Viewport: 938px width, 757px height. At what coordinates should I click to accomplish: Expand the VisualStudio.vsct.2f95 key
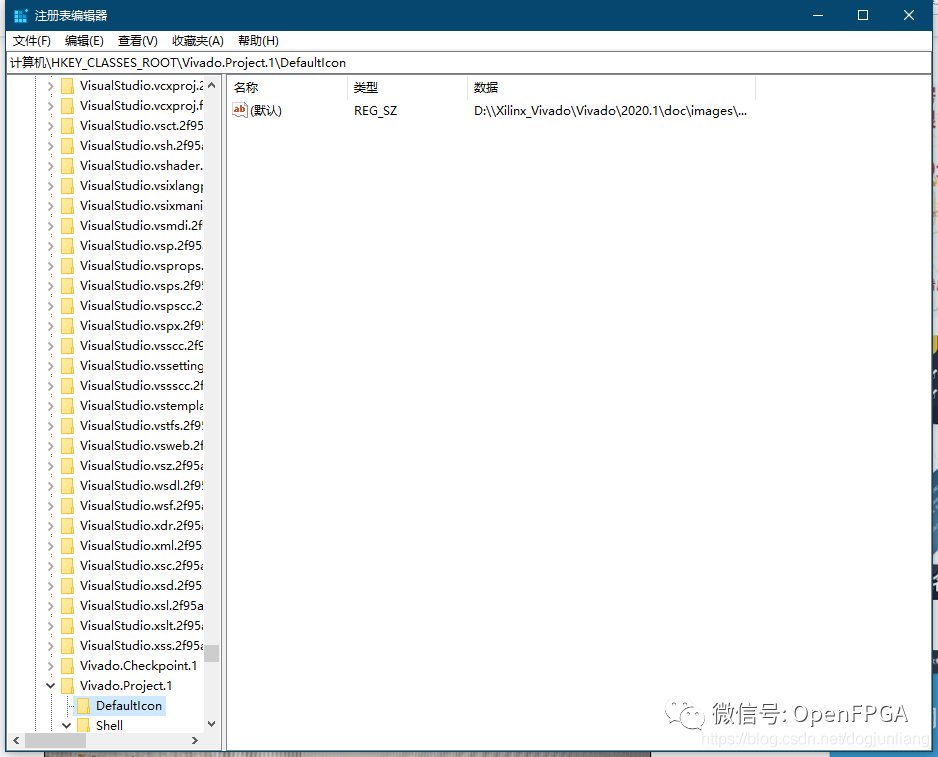coord(50,126)
